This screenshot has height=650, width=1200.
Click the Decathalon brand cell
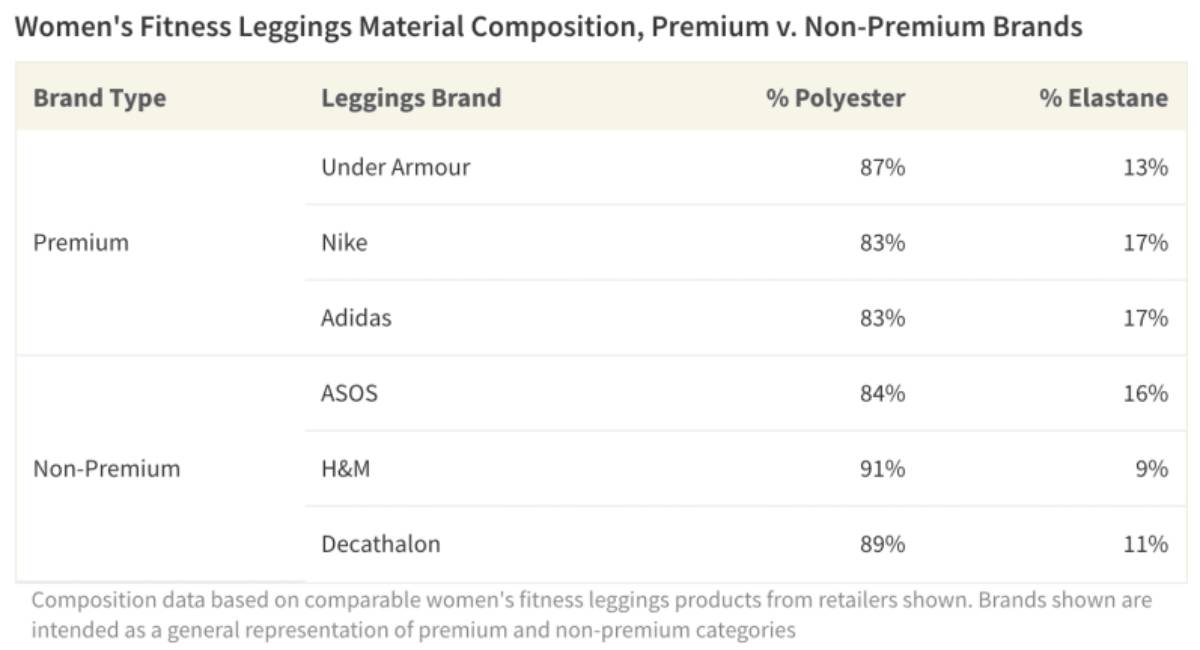380,544
